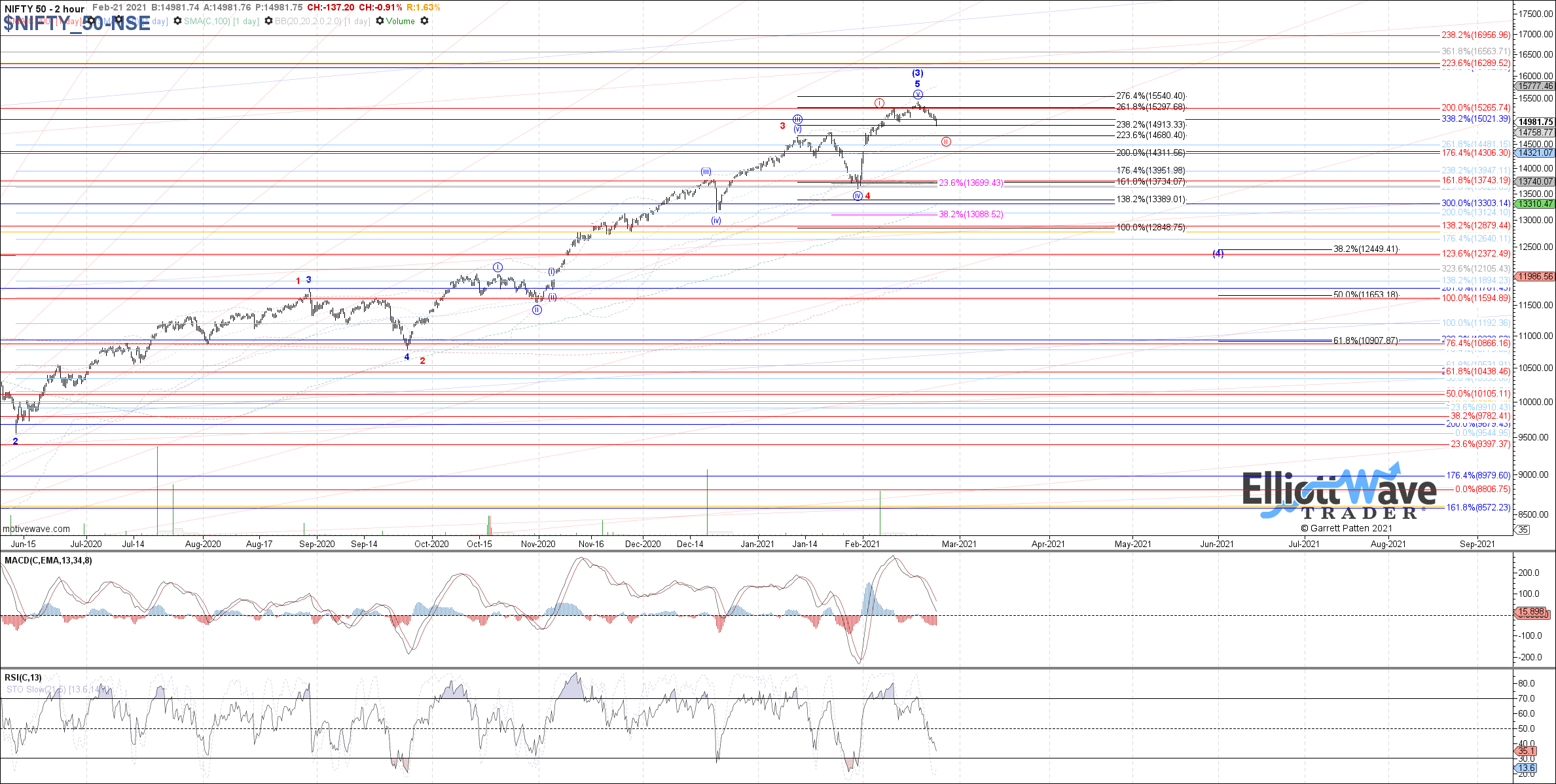The height and width of the screenshot is (784, 1556).
Task: Click the green 13310.47 price axis tag
Action: point(1535,204)
